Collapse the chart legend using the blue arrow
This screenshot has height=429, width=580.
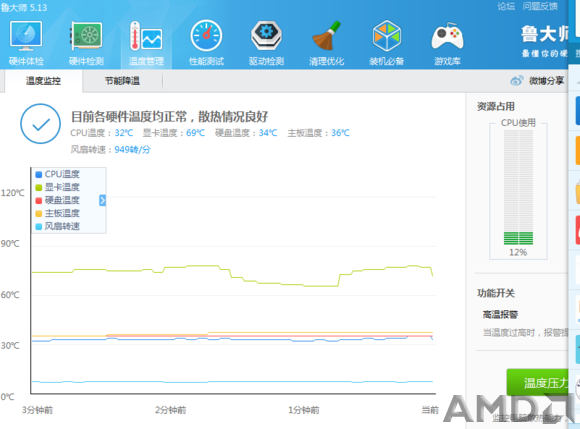click(102, 200)
